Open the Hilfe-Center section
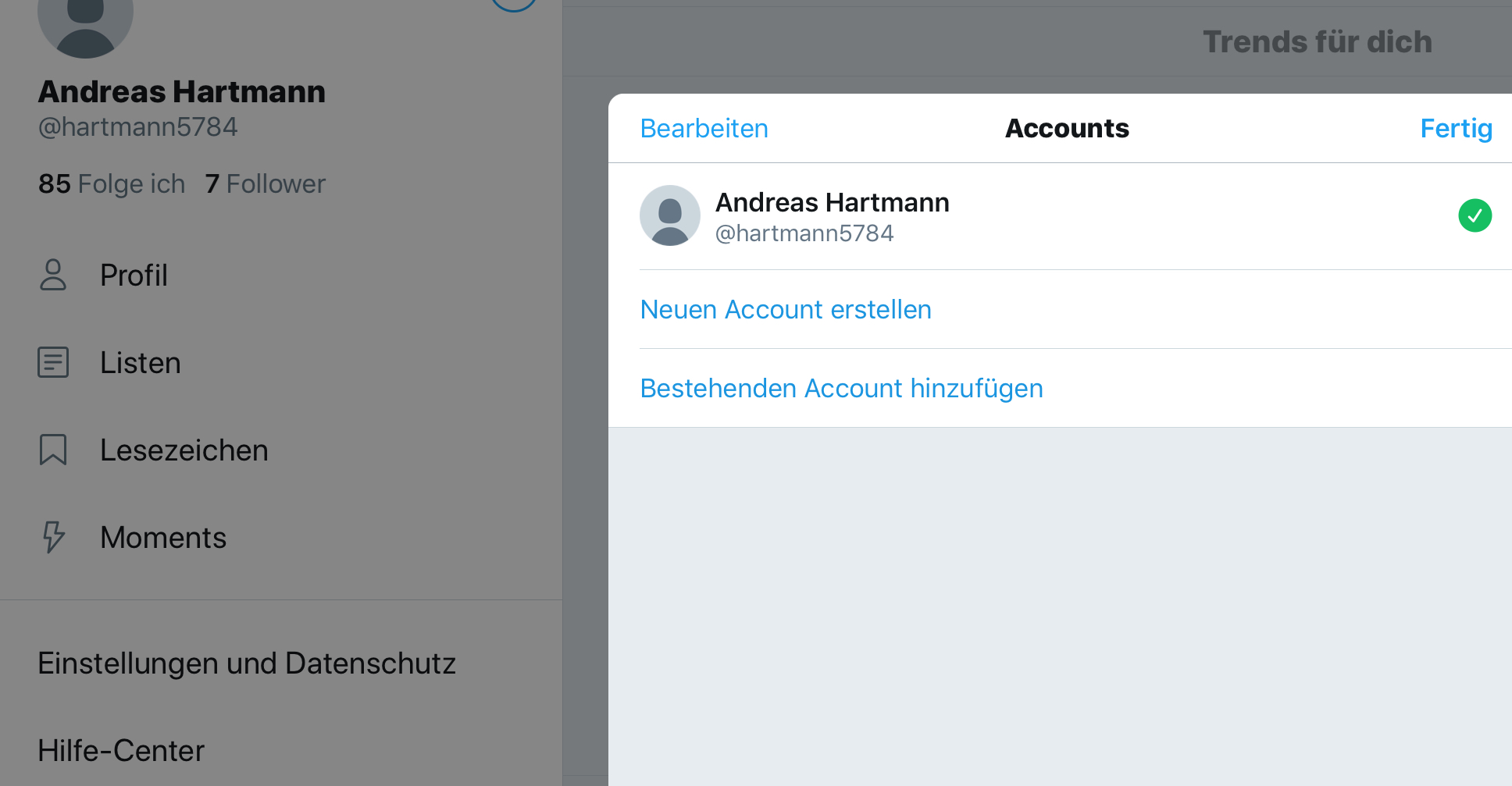Screen dimensions: 1512x786 [120, 749]
